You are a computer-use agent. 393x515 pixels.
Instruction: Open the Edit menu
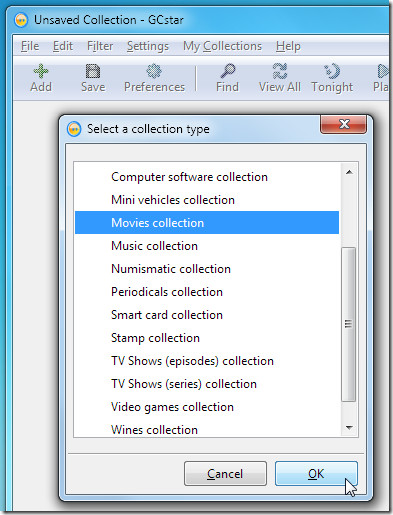(63, 46)
